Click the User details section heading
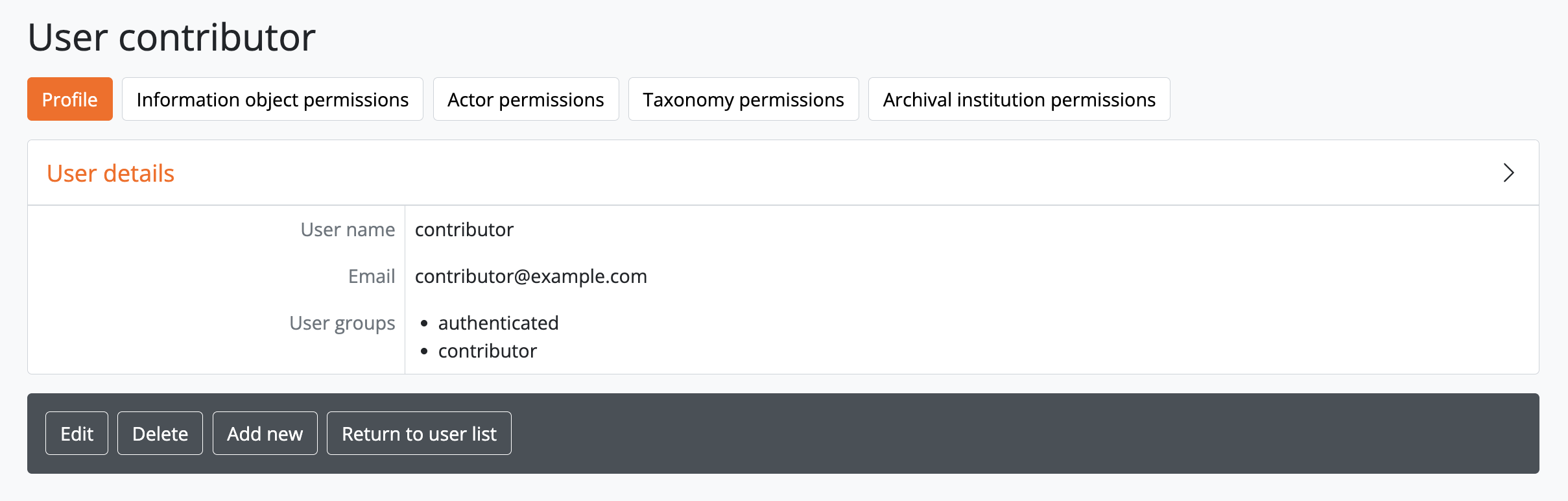The width and height of the screenshot is (1568, 501). click(x=111, y=173)
